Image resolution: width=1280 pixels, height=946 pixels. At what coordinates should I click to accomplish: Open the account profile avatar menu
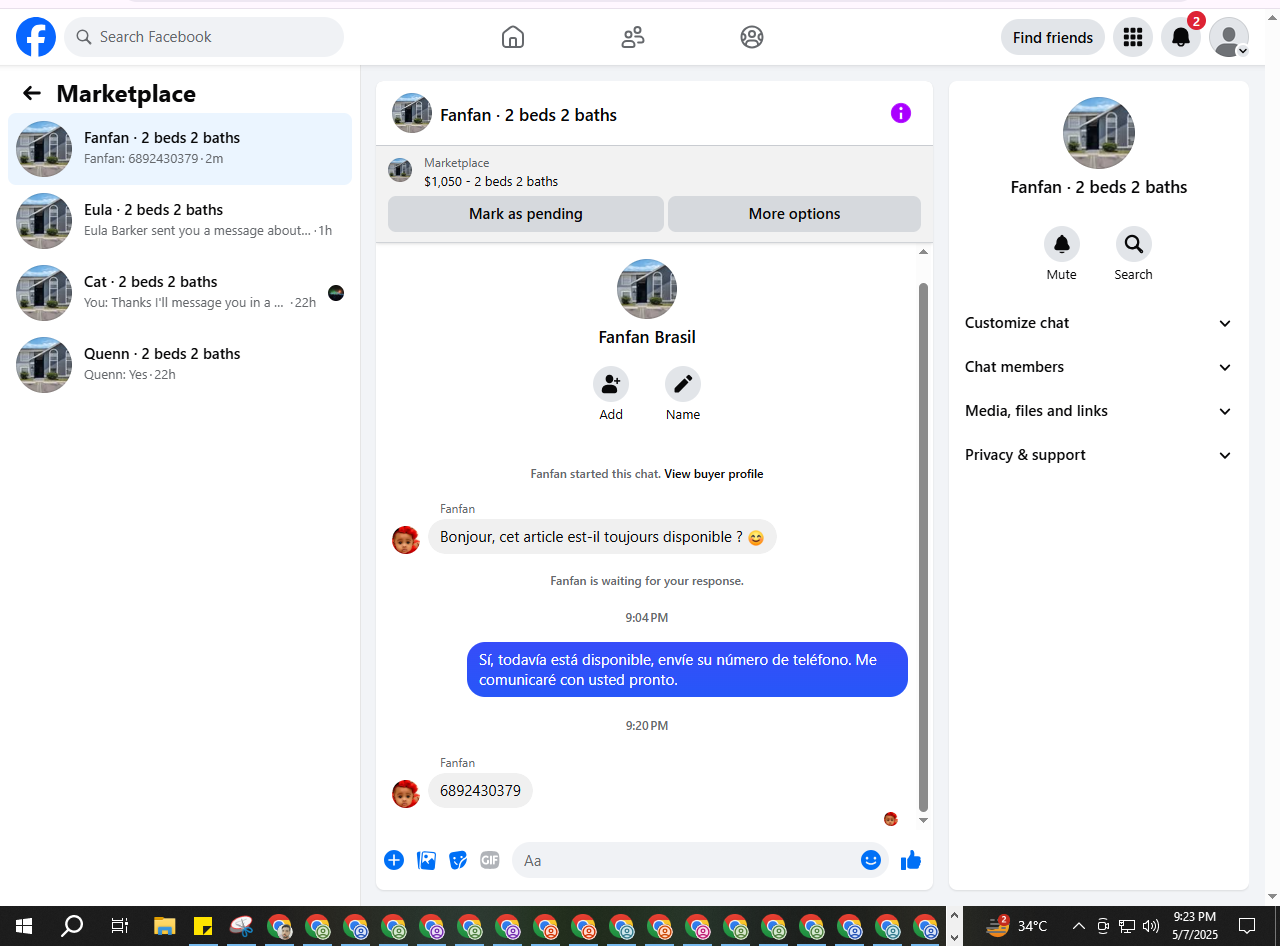point(1229,37)
